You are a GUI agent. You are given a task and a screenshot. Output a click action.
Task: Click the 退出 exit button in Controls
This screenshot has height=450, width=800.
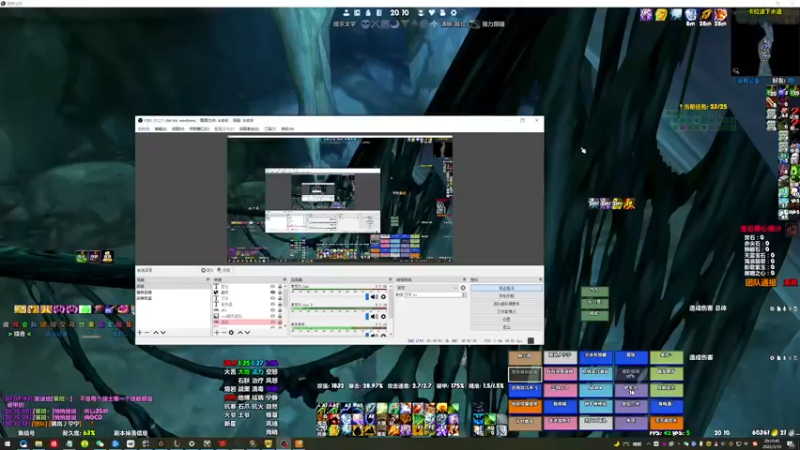pyautogui.click(x=507, y=327)
